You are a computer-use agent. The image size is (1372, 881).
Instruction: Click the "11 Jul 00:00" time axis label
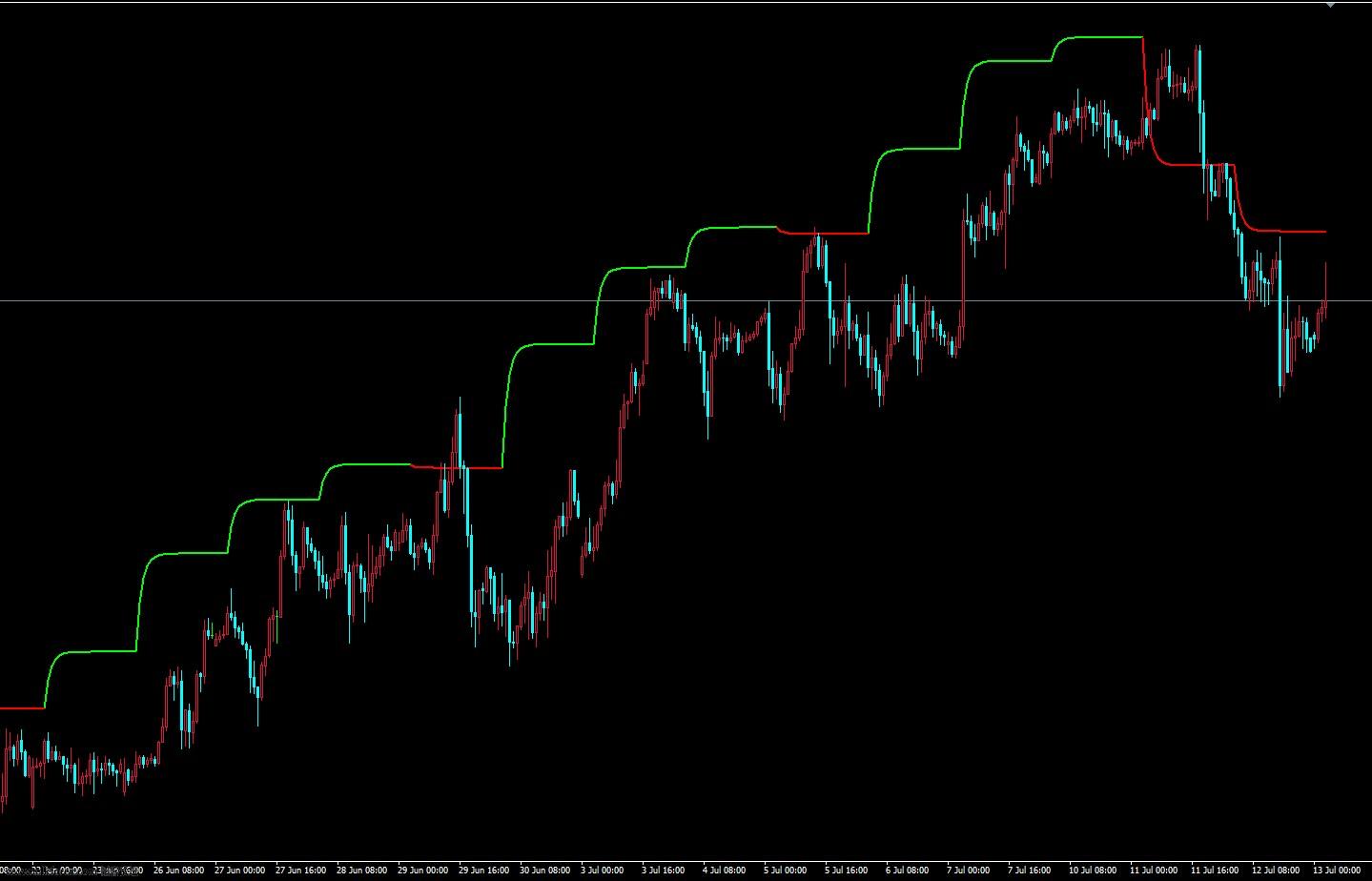coord(1155,870)
